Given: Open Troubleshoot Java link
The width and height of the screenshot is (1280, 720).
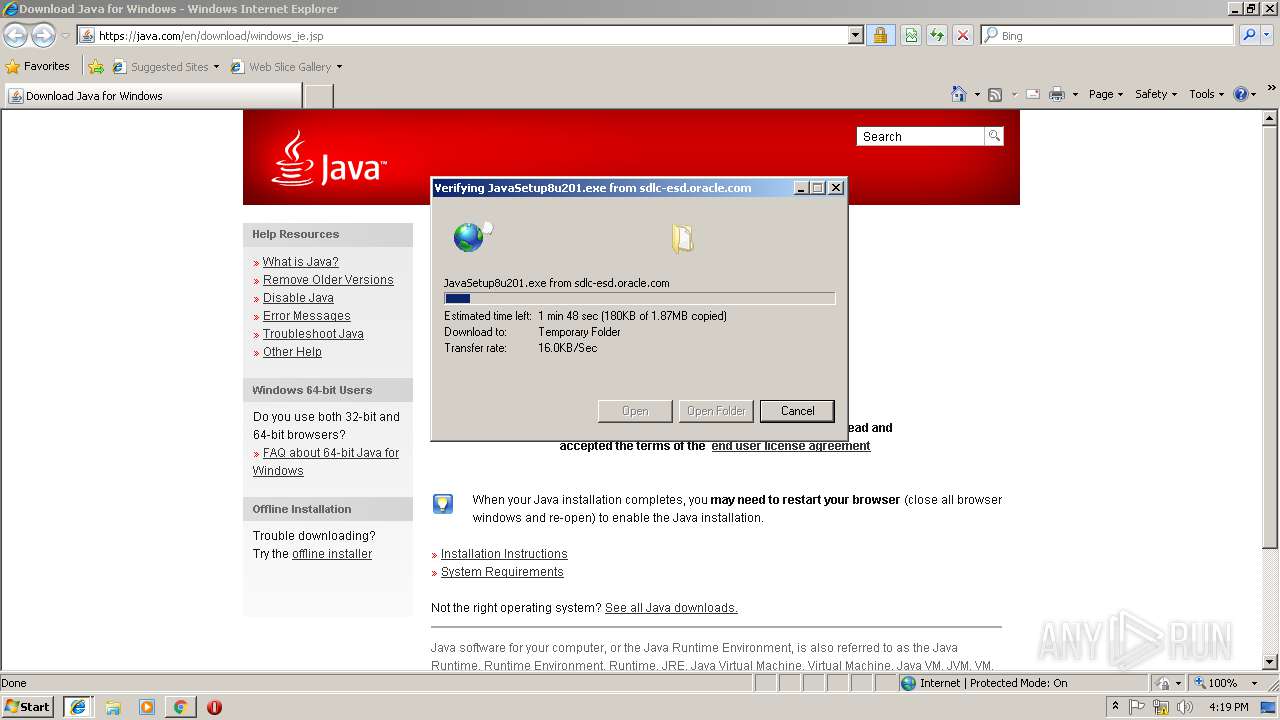Looking at the screenshot, I should [x=313, y=334].
